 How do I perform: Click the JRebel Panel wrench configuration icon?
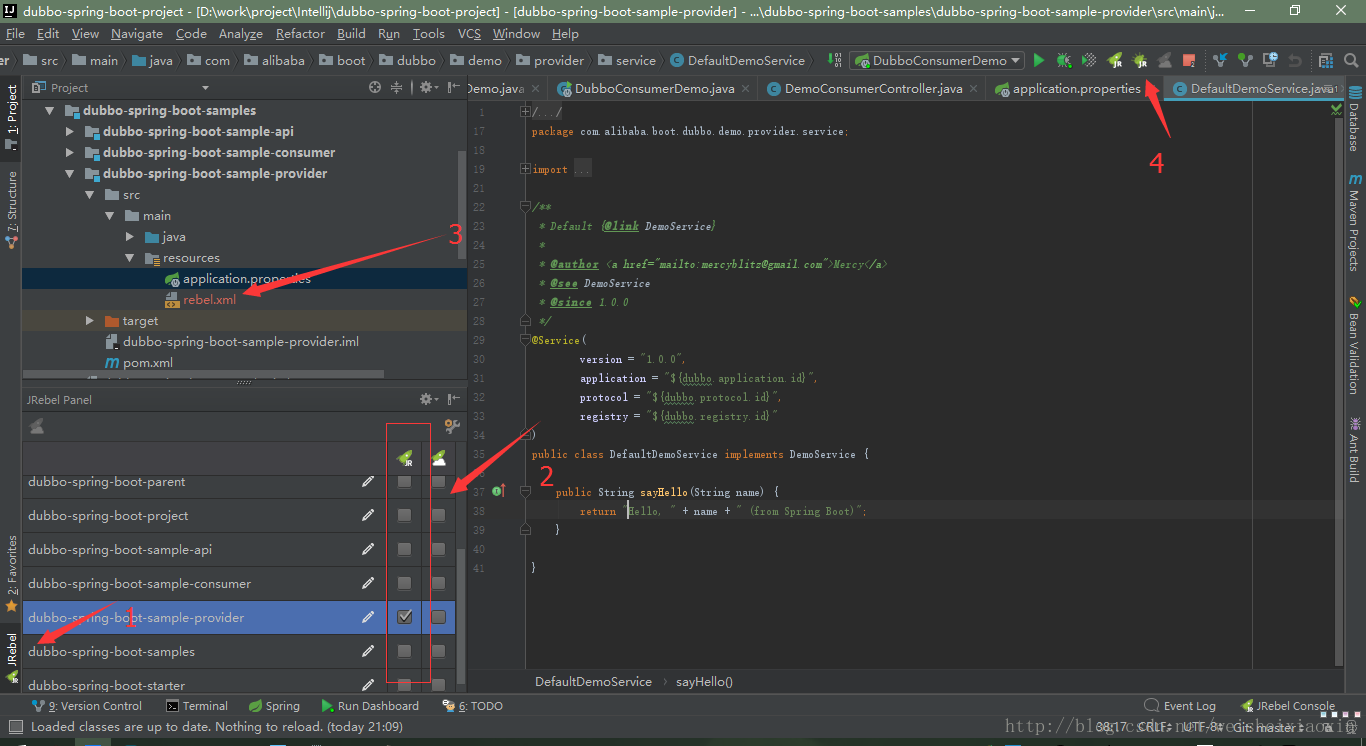tap(452, 426)
